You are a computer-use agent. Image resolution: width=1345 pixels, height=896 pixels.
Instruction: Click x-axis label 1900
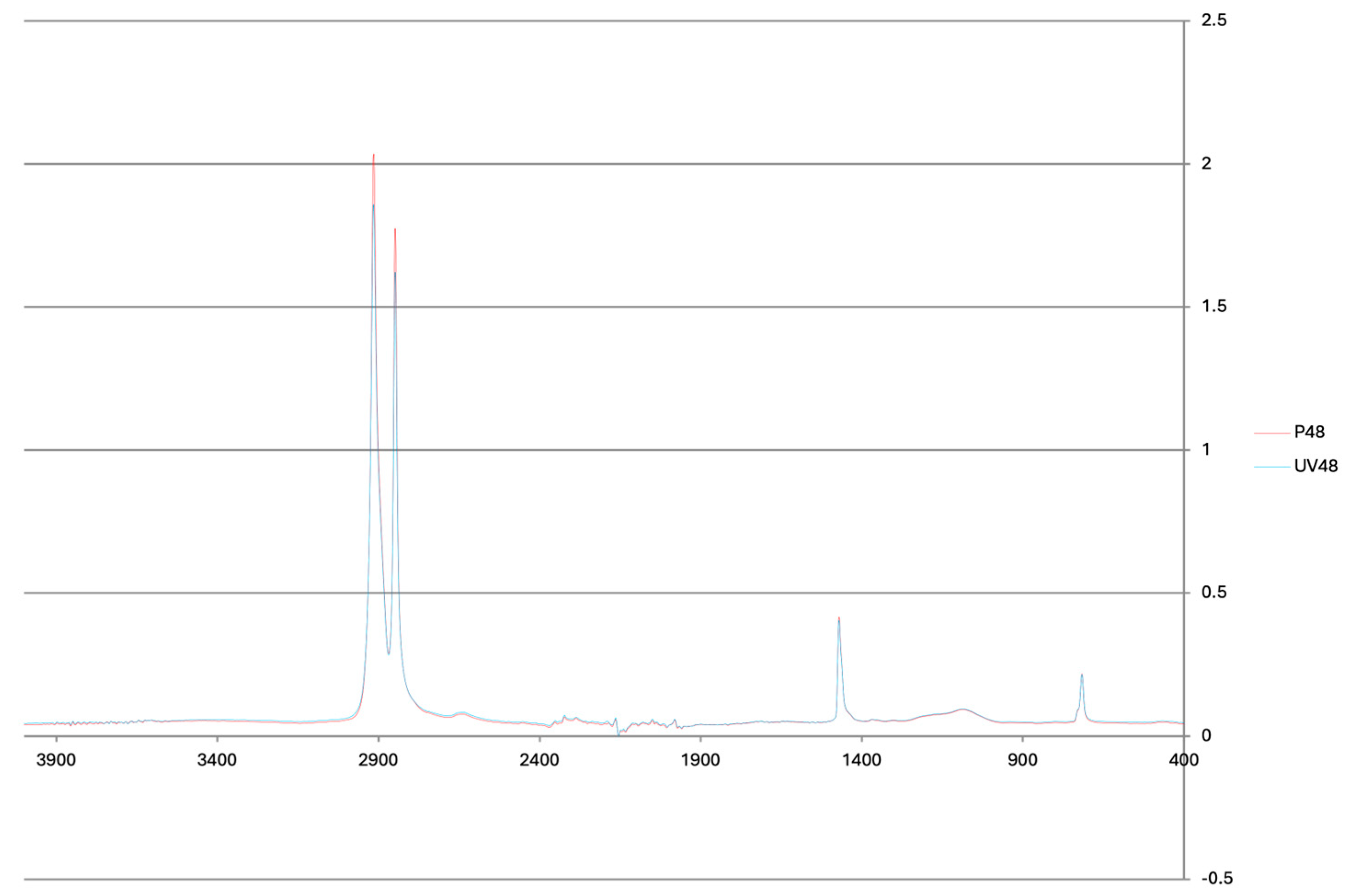(701, 760)
